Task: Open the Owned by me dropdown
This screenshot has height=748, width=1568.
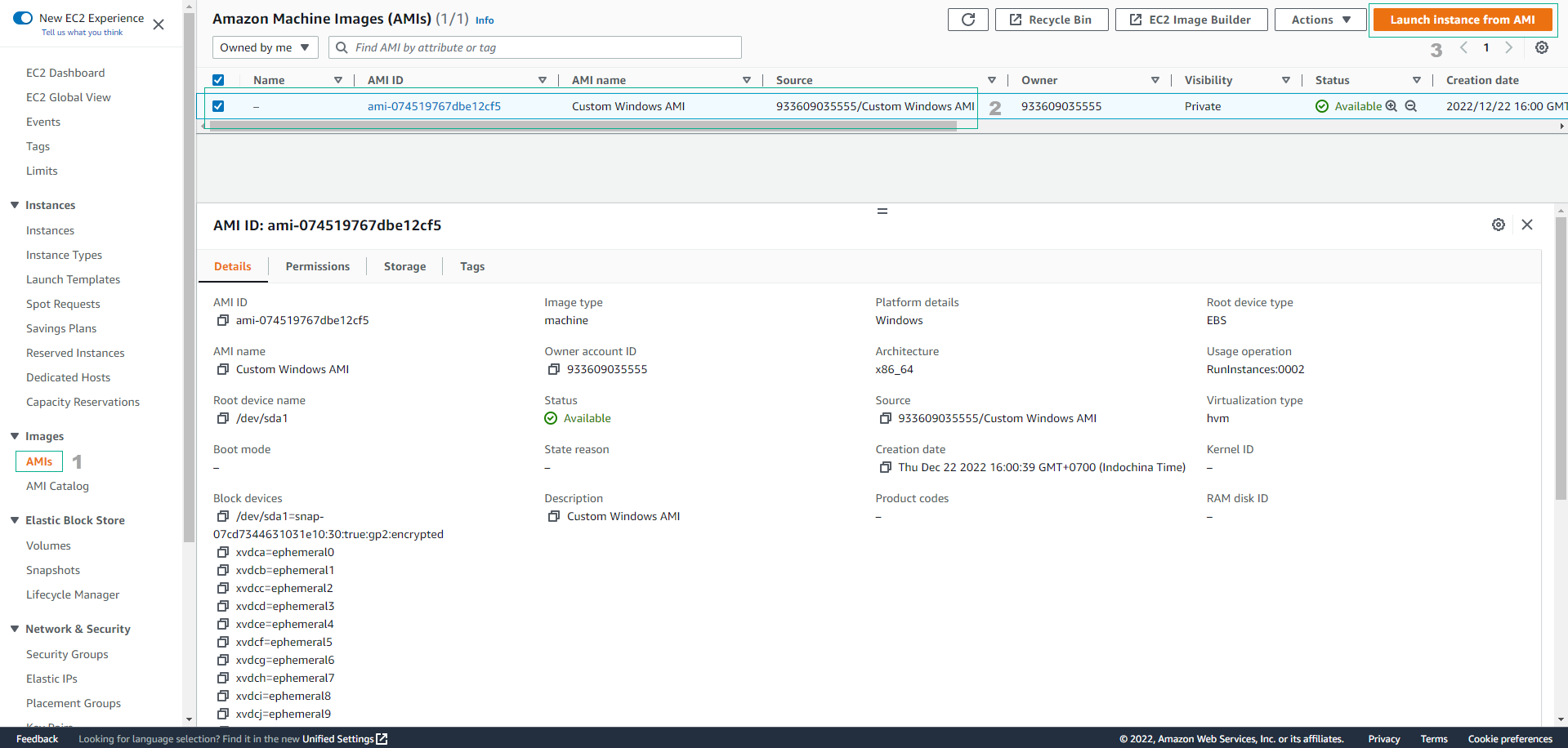Action: point(266,47)
